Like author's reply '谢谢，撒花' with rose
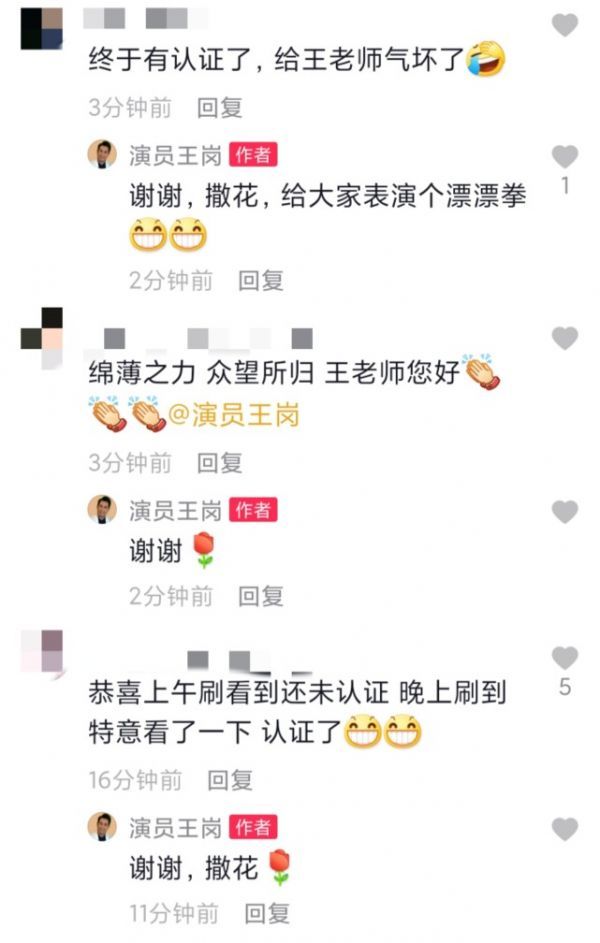 (565, 829)
